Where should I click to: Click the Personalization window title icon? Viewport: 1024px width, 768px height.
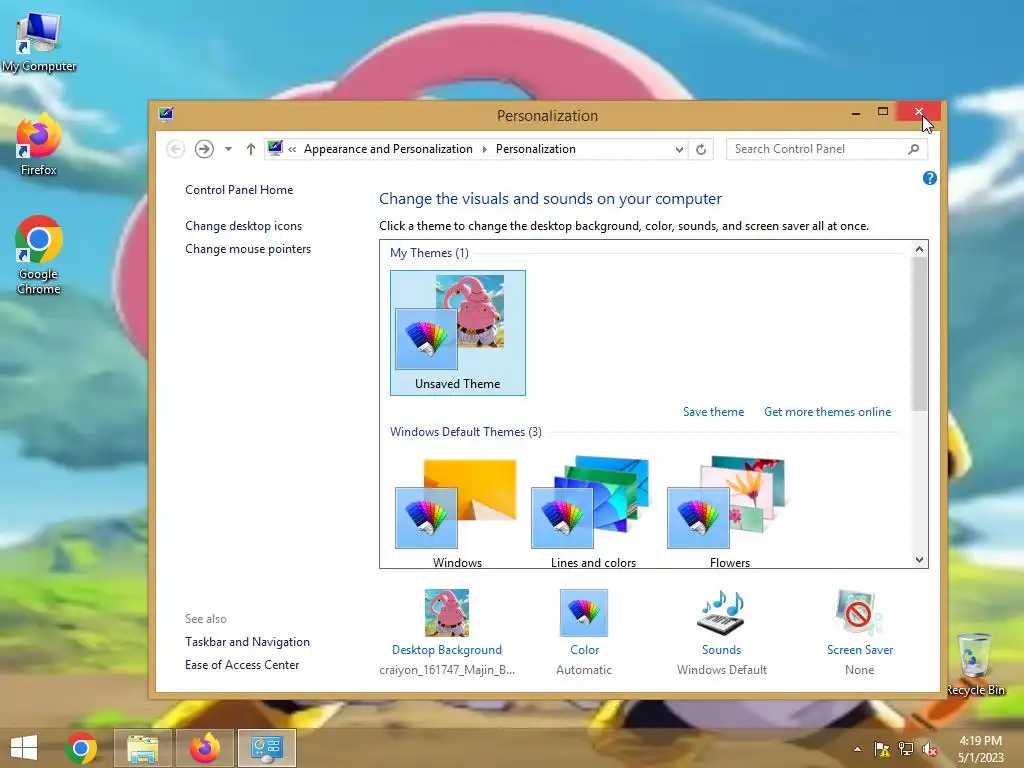point(166,115)
